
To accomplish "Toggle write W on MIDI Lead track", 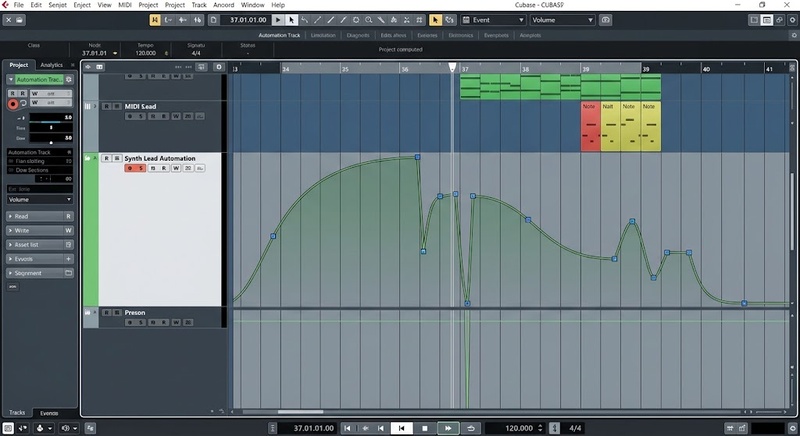I will click(176, 116).
